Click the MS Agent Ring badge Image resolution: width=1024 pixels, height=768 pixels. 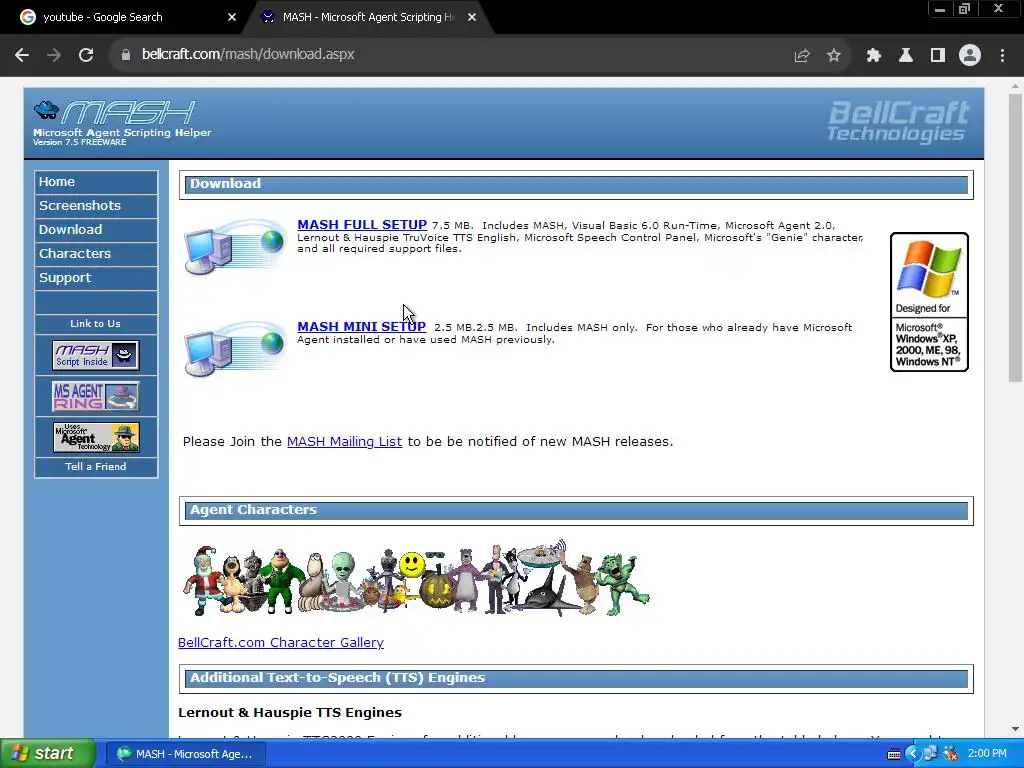pyautogui.click(x=95, y=396)
